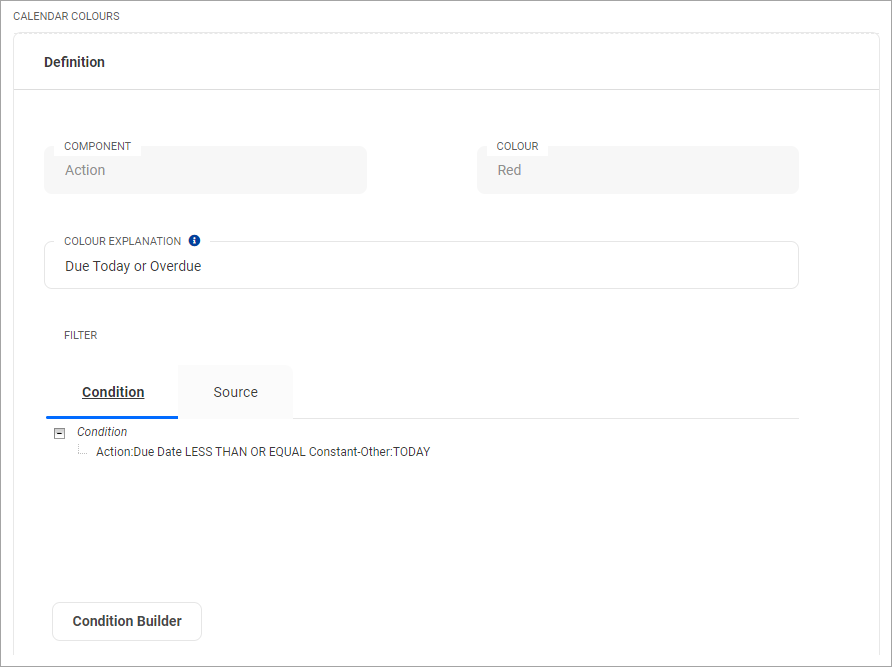Click the FILTER section label
This screenshot has width=892, height=667.
(x=81, y=335)
